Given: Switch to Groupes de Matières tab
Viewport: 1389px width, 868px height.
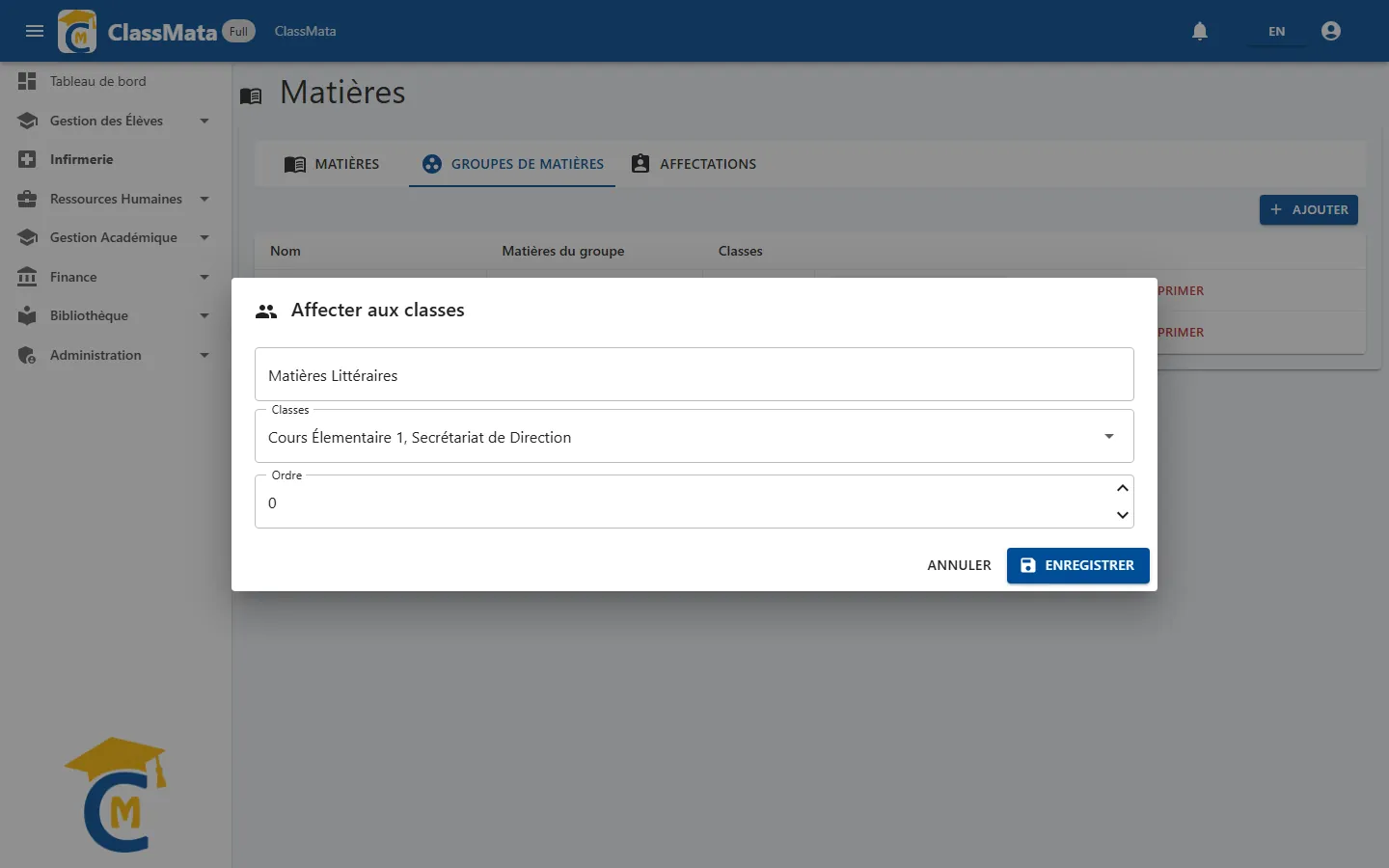Looking at the screenshot, I should click(512, 164).
